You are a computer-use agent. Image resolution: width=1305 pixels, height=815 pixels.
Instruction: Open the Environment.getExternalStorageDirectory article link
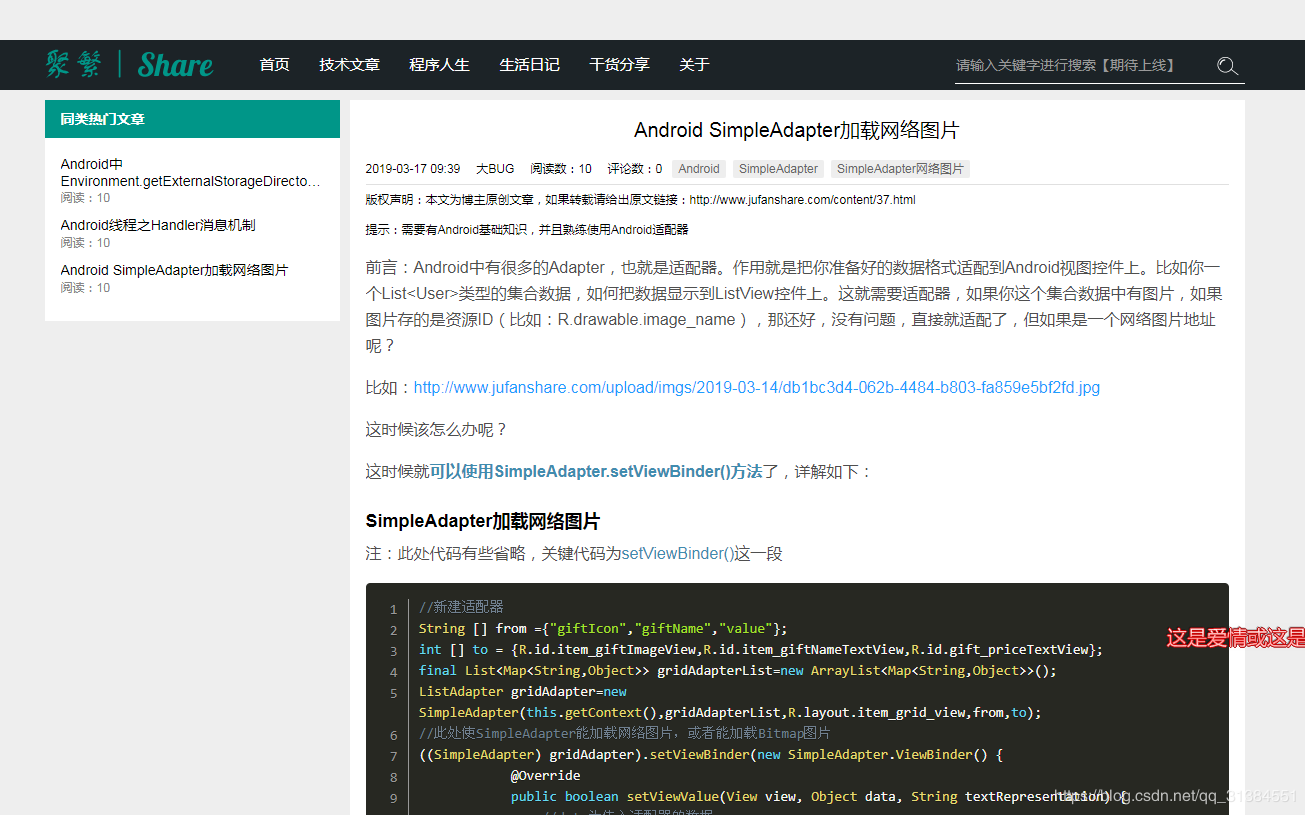click(190, 173)
